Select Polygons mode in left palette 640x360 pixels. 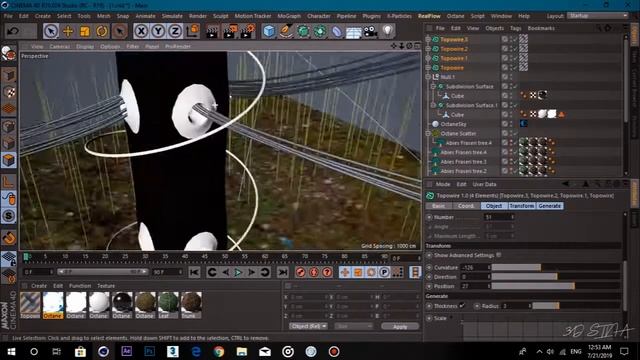pyautogui.click(x=9, y=160)
